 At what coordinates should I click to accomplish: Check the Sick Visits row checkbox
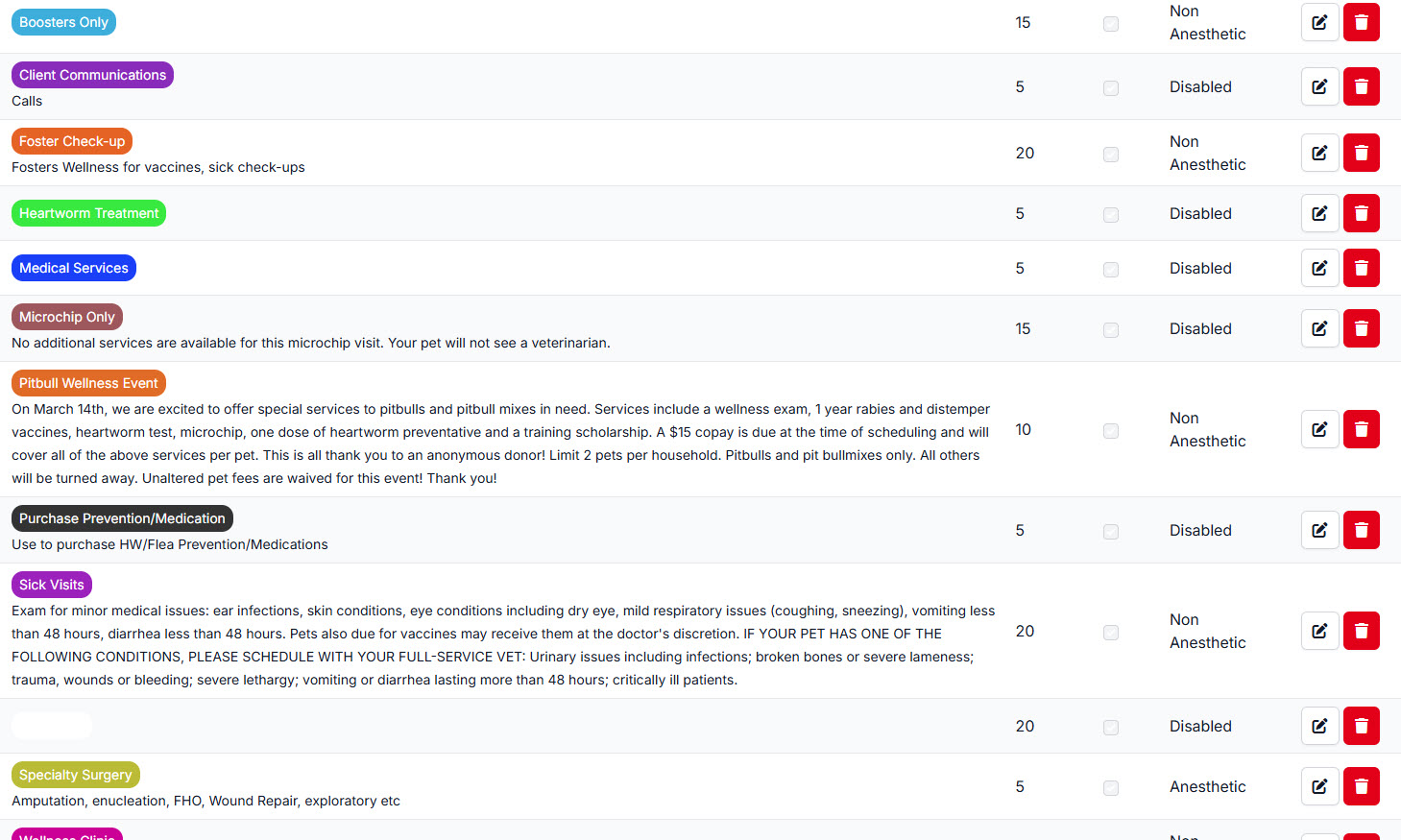click(1111, 633)
